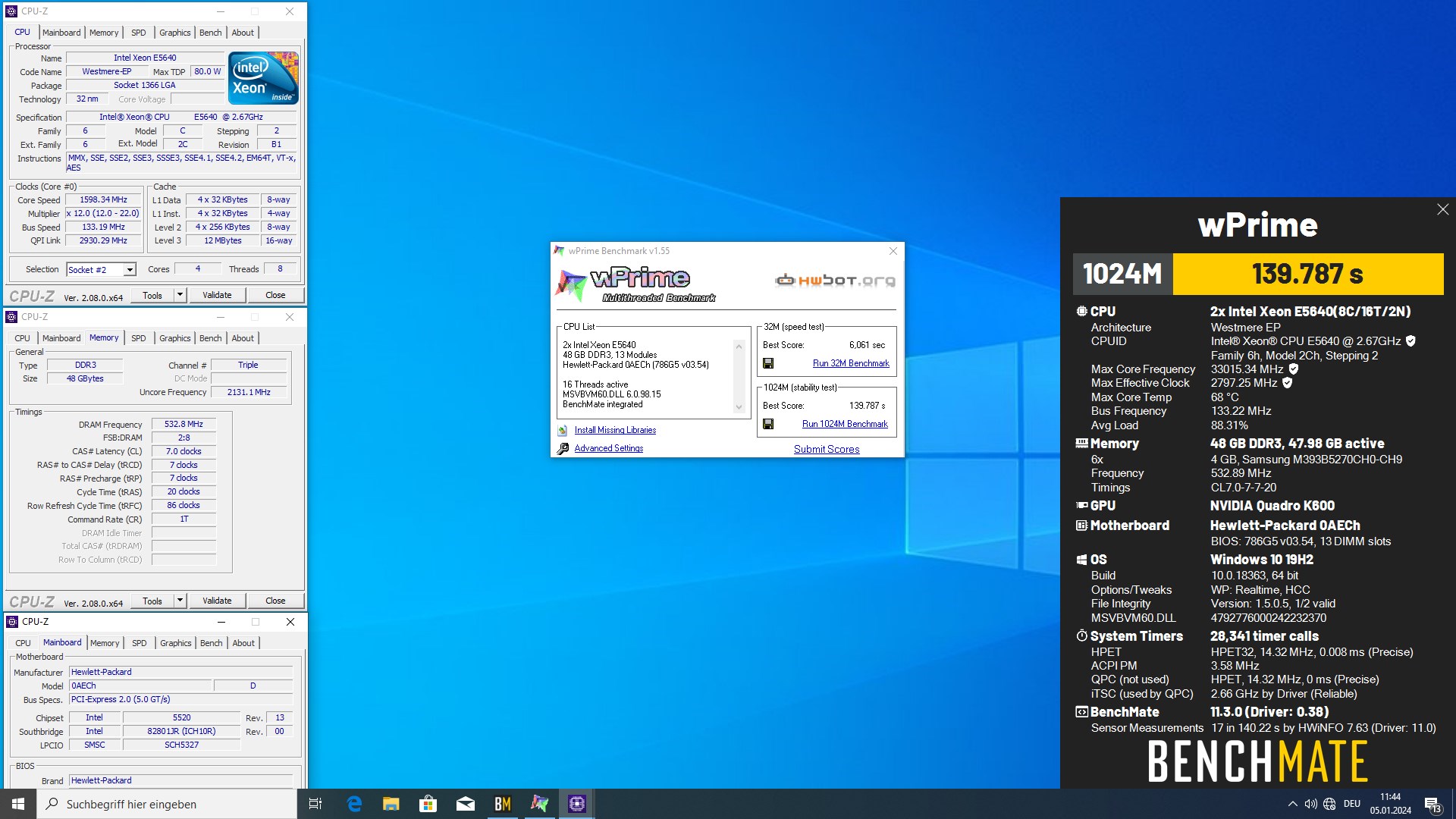1456x819 pixels.
Task: Click the DEU input language indicator
Action: [1351, 804]
